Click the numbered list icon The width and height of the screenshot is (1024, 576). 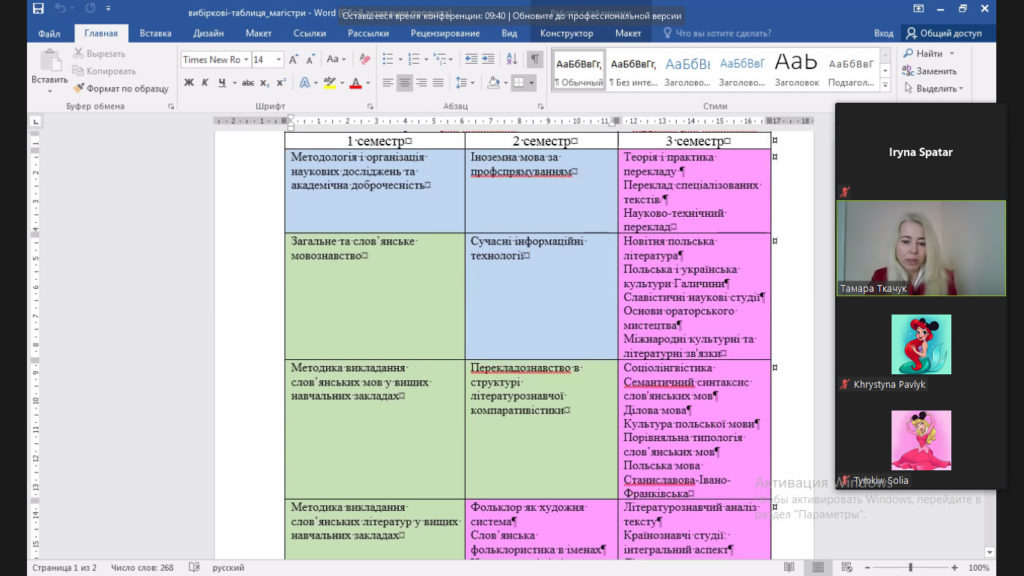(x=413, y=59)
